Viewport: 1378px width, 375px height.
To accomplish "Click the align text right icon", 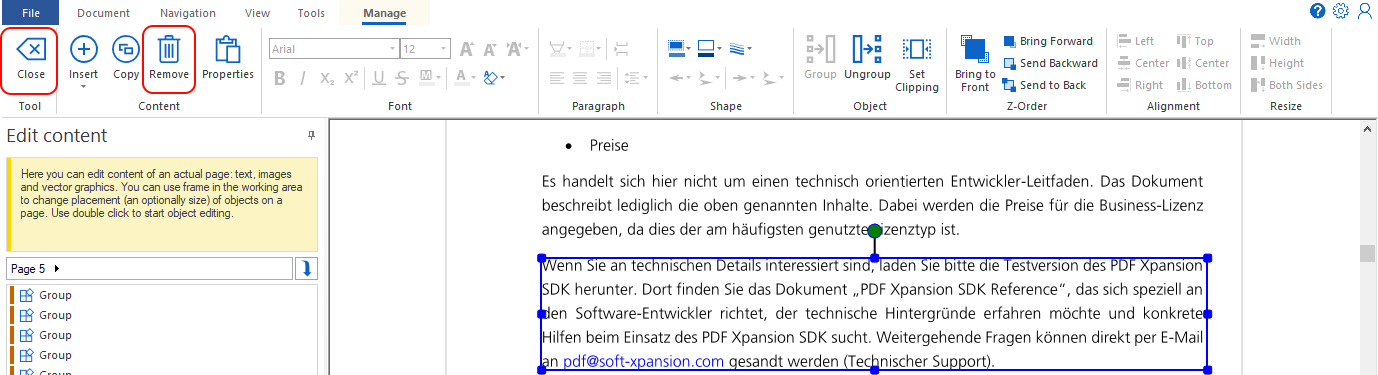I will [604, 77].
